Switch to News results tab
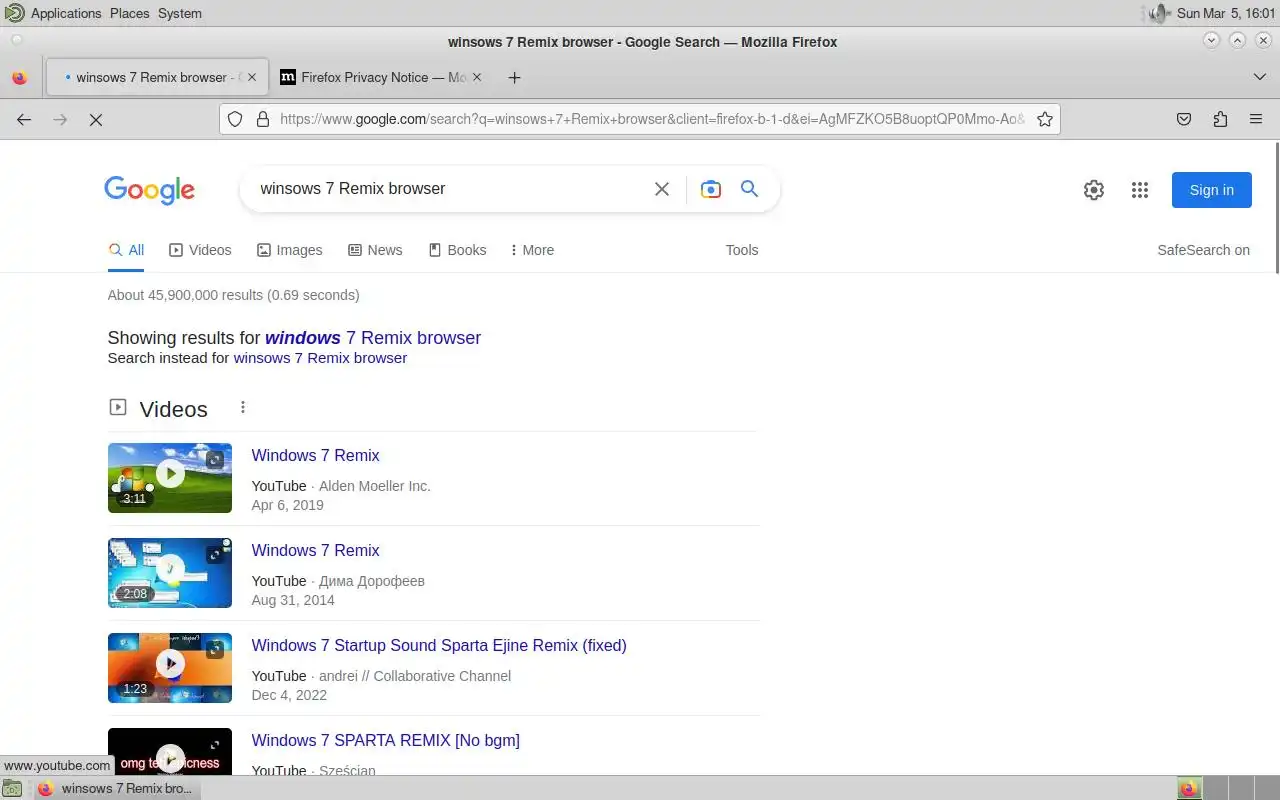1280x800 pixels. 375,250
